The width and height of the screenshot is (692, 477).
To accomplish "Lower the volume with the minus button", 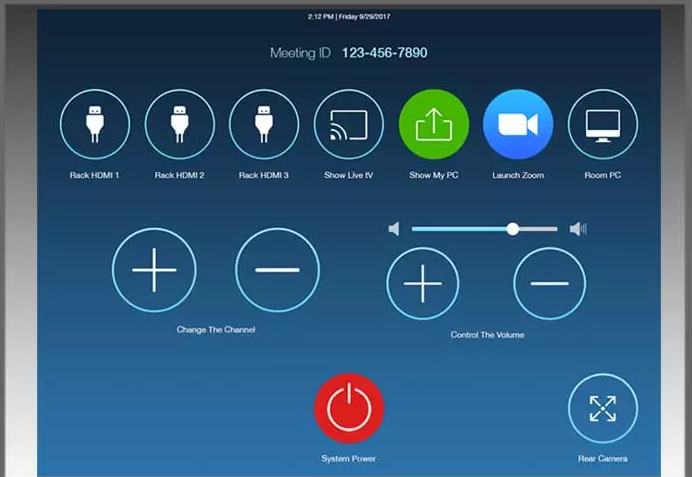I will pos(549,283).
